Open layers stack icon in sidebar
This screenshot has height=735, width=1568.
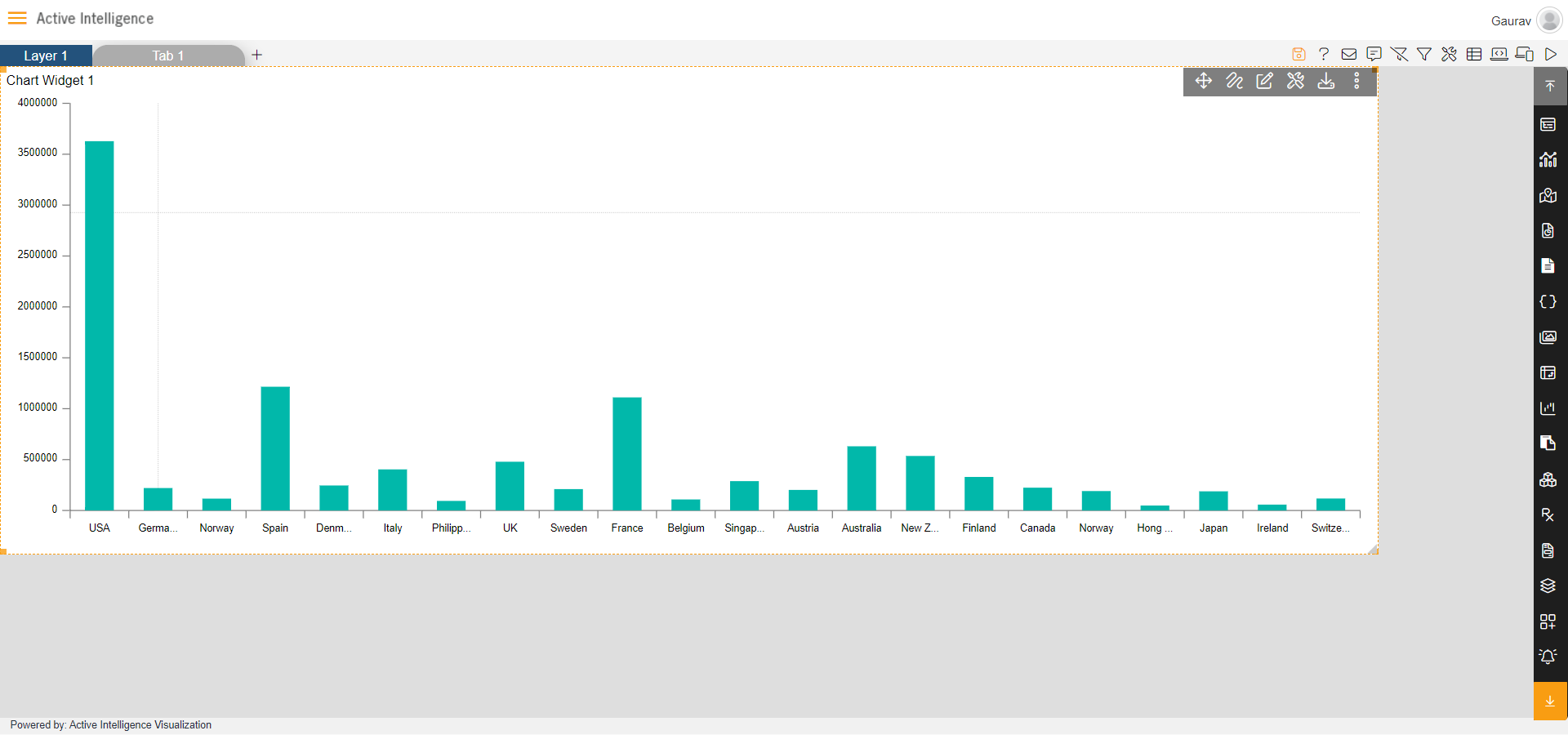point(1548,586)
